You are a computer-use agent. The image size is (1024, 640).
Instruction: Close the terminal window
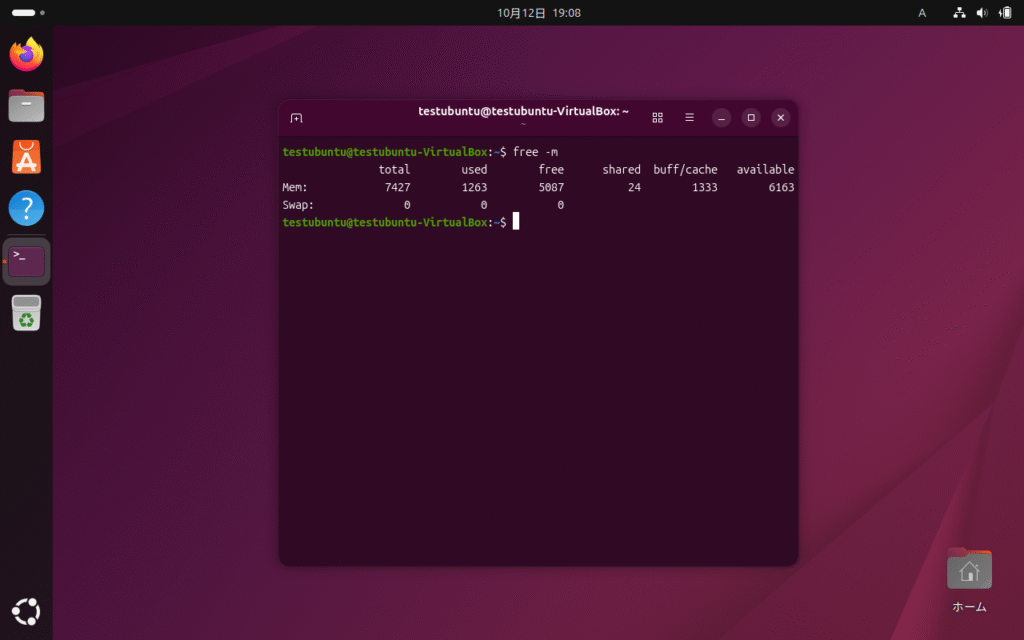(781, 118)
